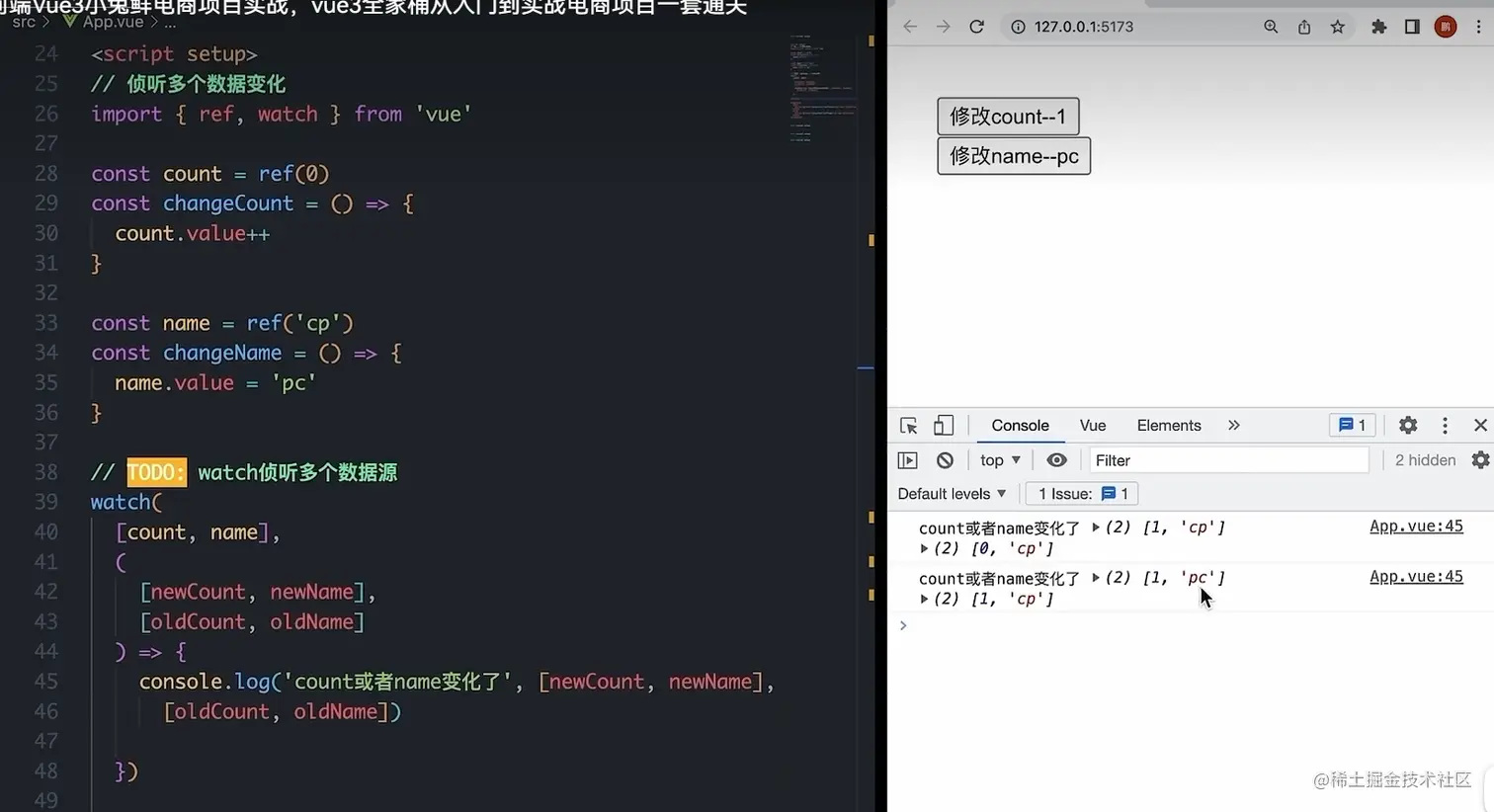
Task: Open the '1 Issue' button
Action: (1082, 494)
